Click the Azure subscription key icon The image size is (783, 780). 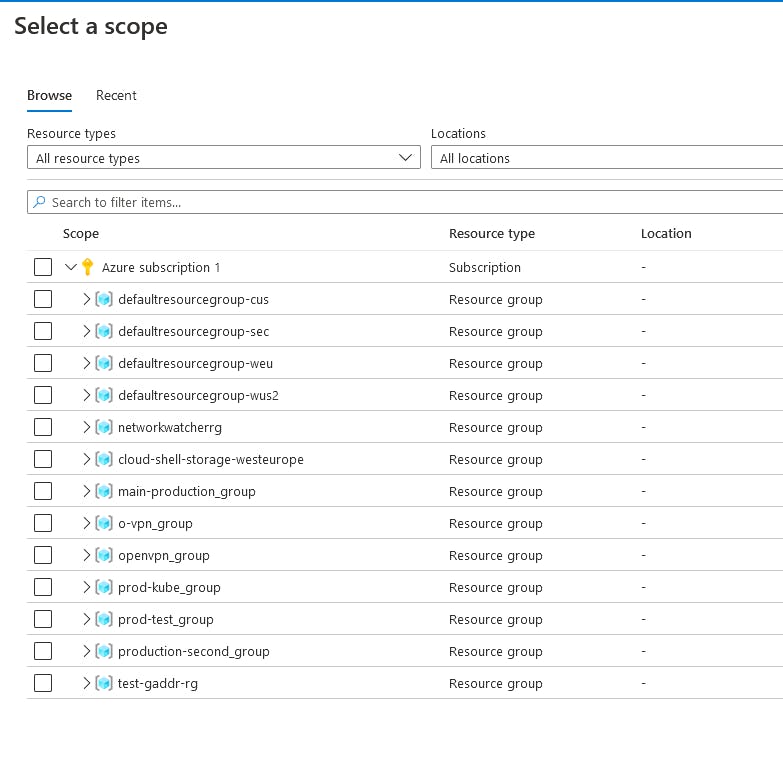click(87, 267)
